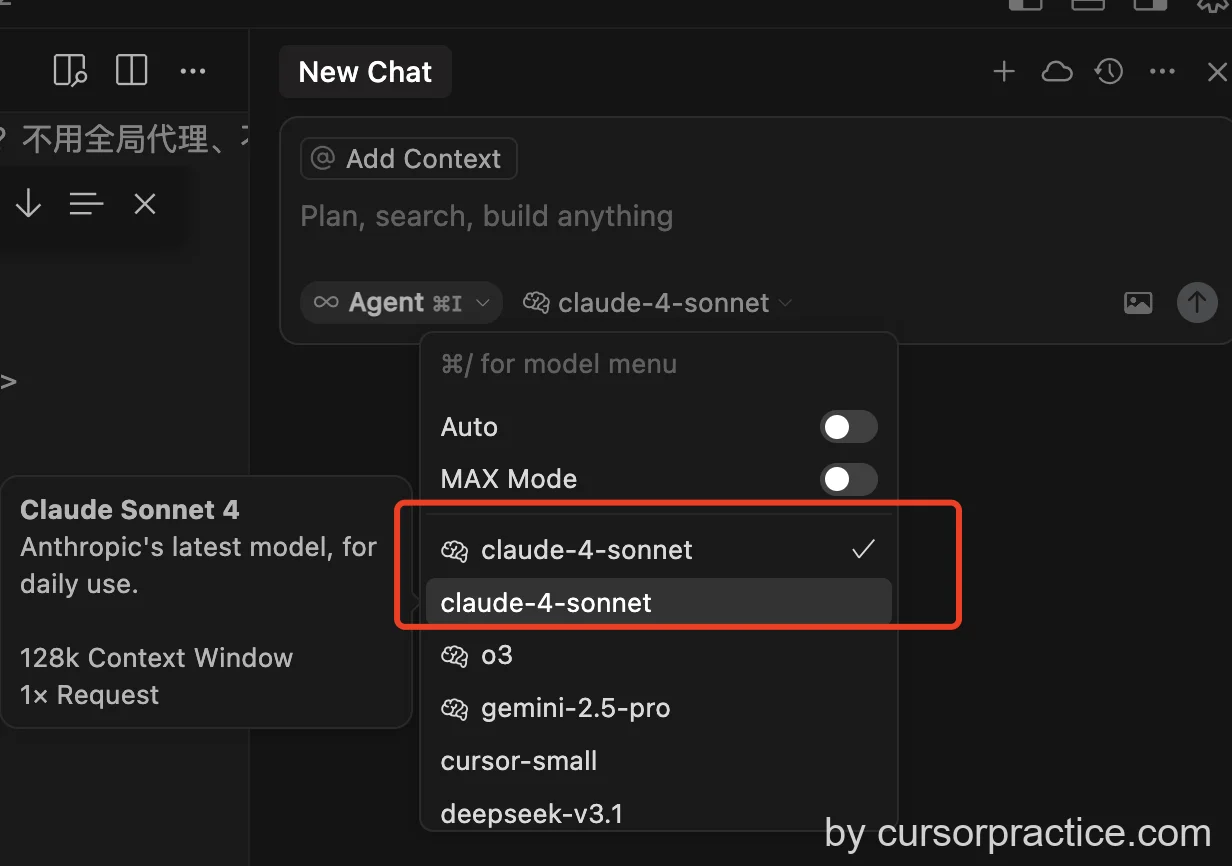The height and width of the screenshot is (866, 1232).
Task: Click the Add Context button
Action: click(408, 158)
